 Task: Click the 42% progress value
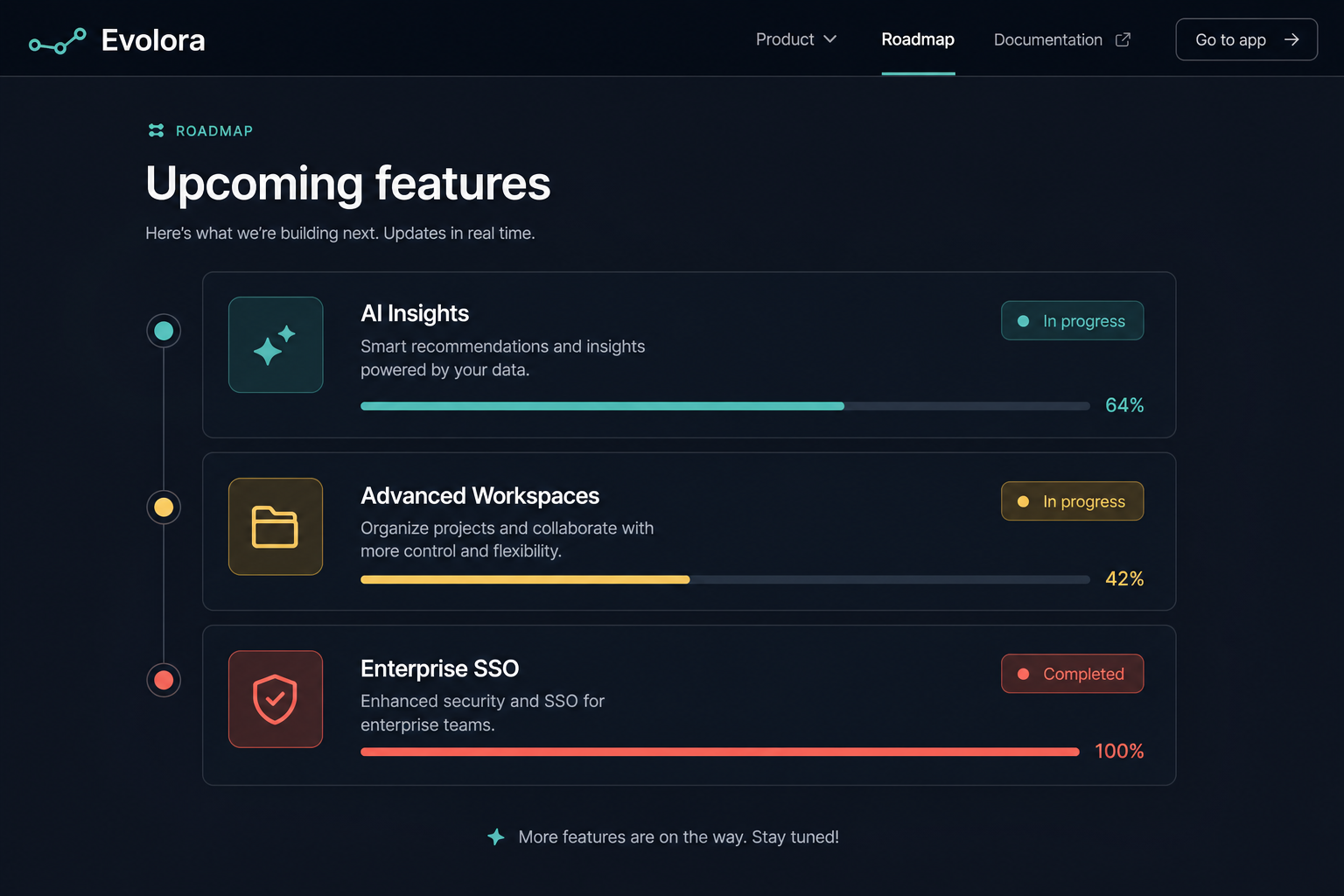tap(1124, 578)
